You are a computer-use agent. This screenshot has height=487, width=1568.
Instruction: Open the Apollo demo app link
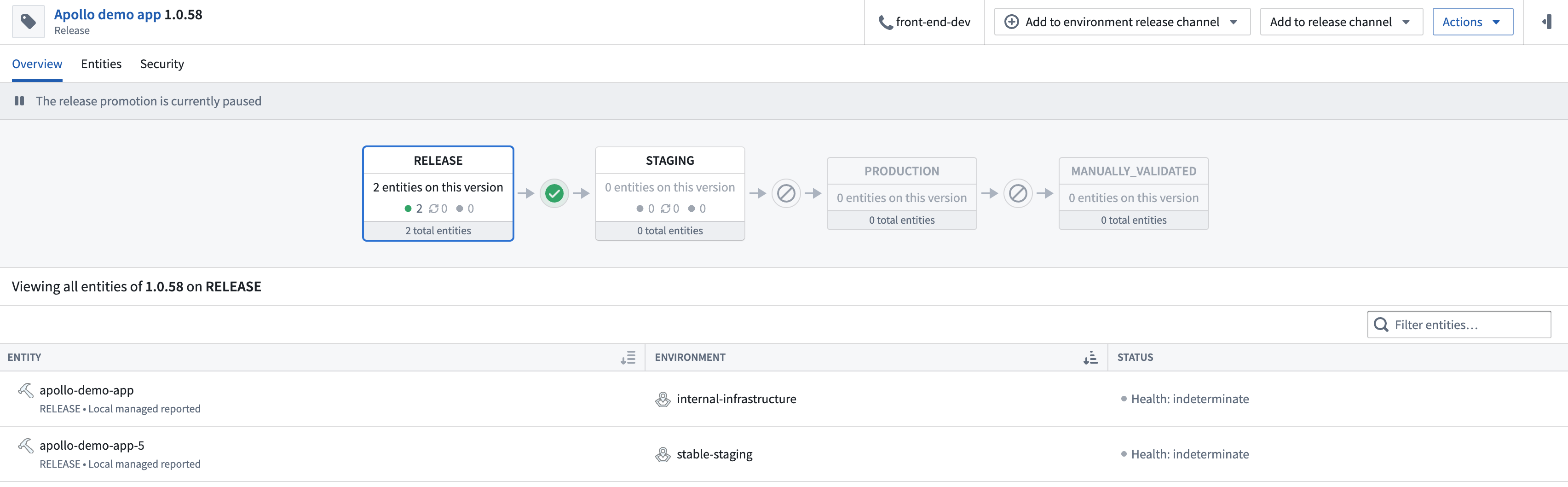coord(108,15)
